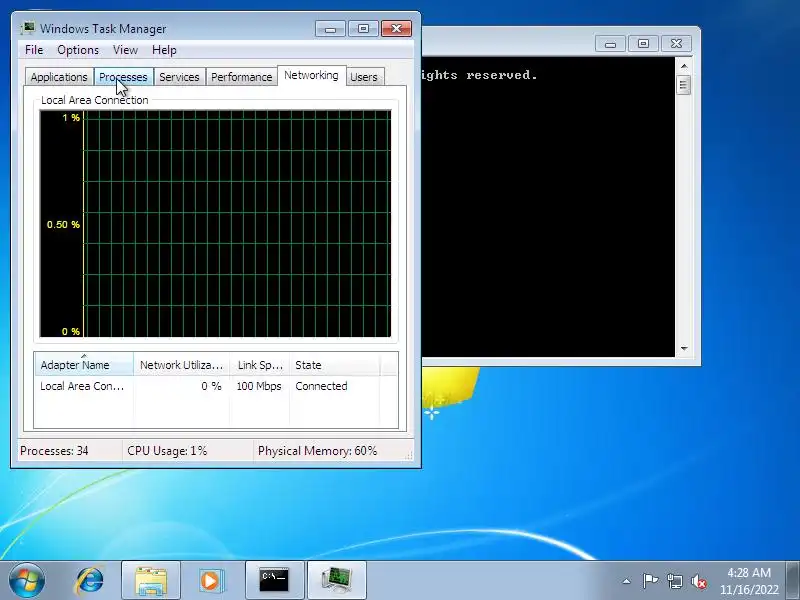Switch to the Performance tab
This screenshot has height=600, width=800.
pyautogui.click(x=241, y=77)
